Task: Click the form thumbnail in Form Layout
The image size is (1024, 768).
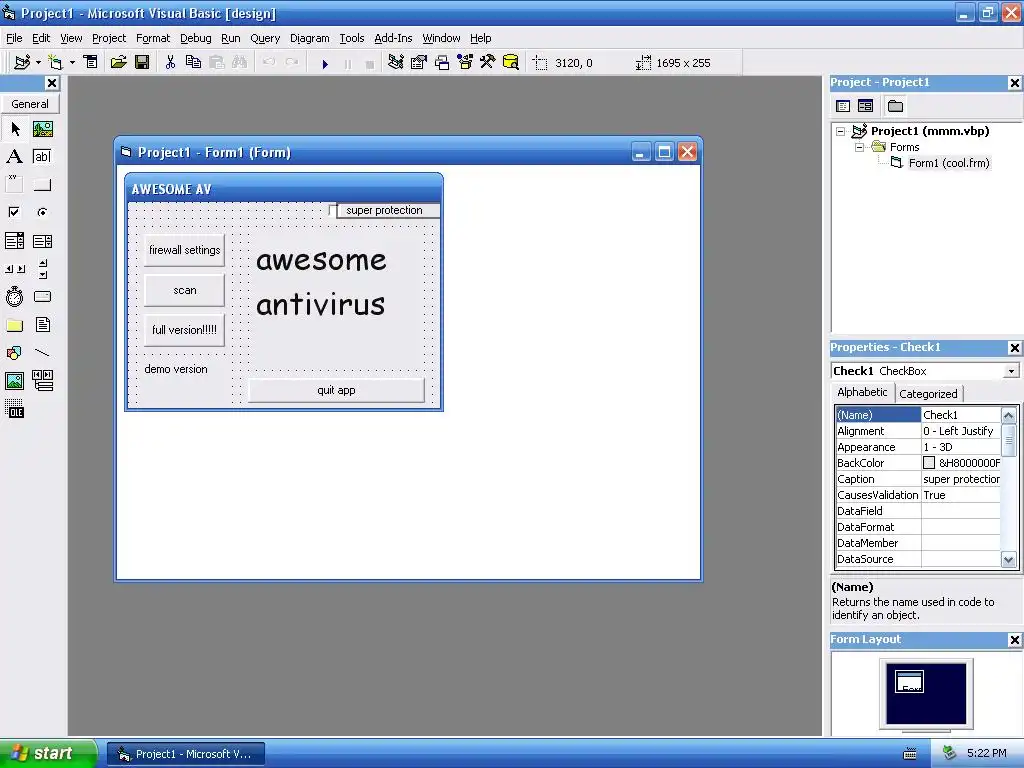Action: (909, 681)
